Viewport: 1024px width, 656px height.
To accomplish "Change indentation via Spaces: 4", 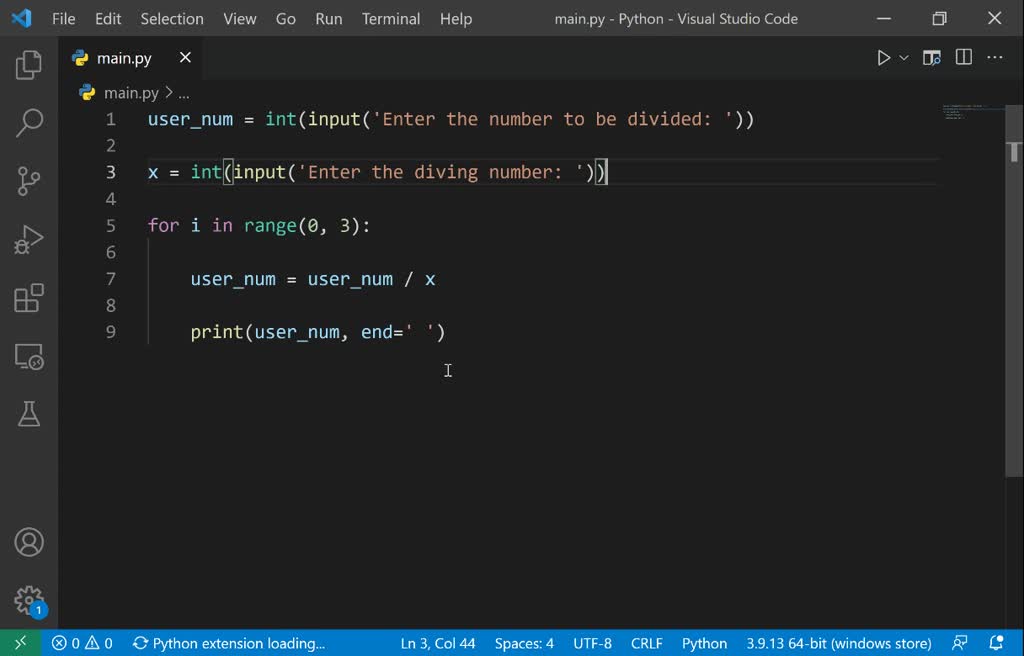I will click(x=523, y=643).
